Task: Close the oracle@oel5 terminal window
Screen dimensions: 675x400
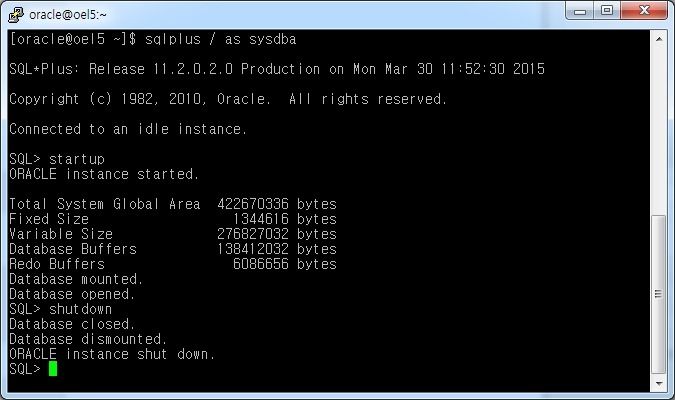Action: click(644, 11)
